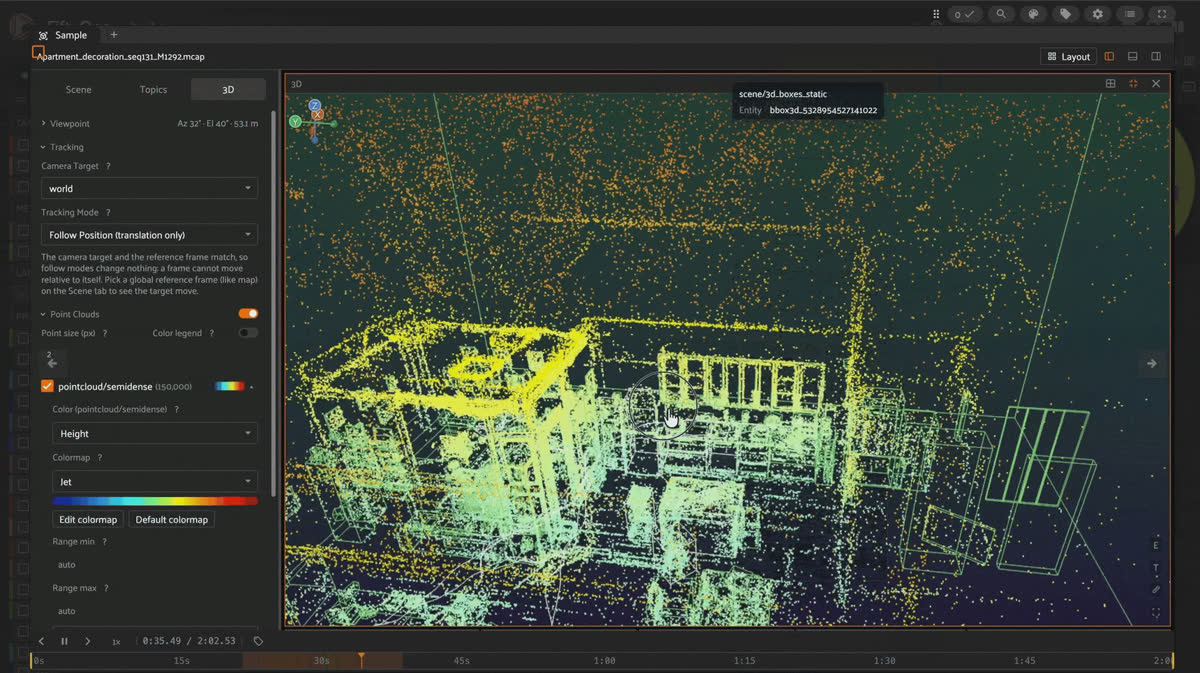Click the Edit colormap button

(x=88, y=520)
